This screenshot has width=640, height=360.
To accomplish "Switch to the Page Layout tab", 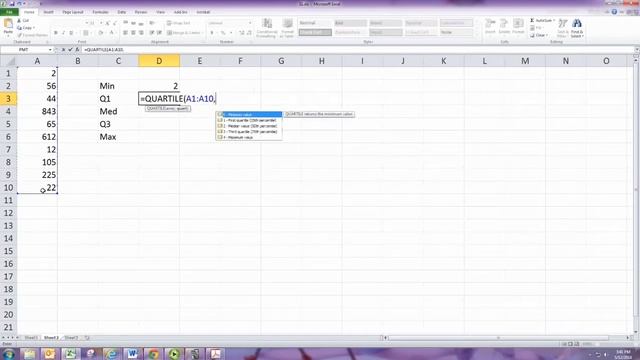I will pyautogui.click(x=73, y=12).
